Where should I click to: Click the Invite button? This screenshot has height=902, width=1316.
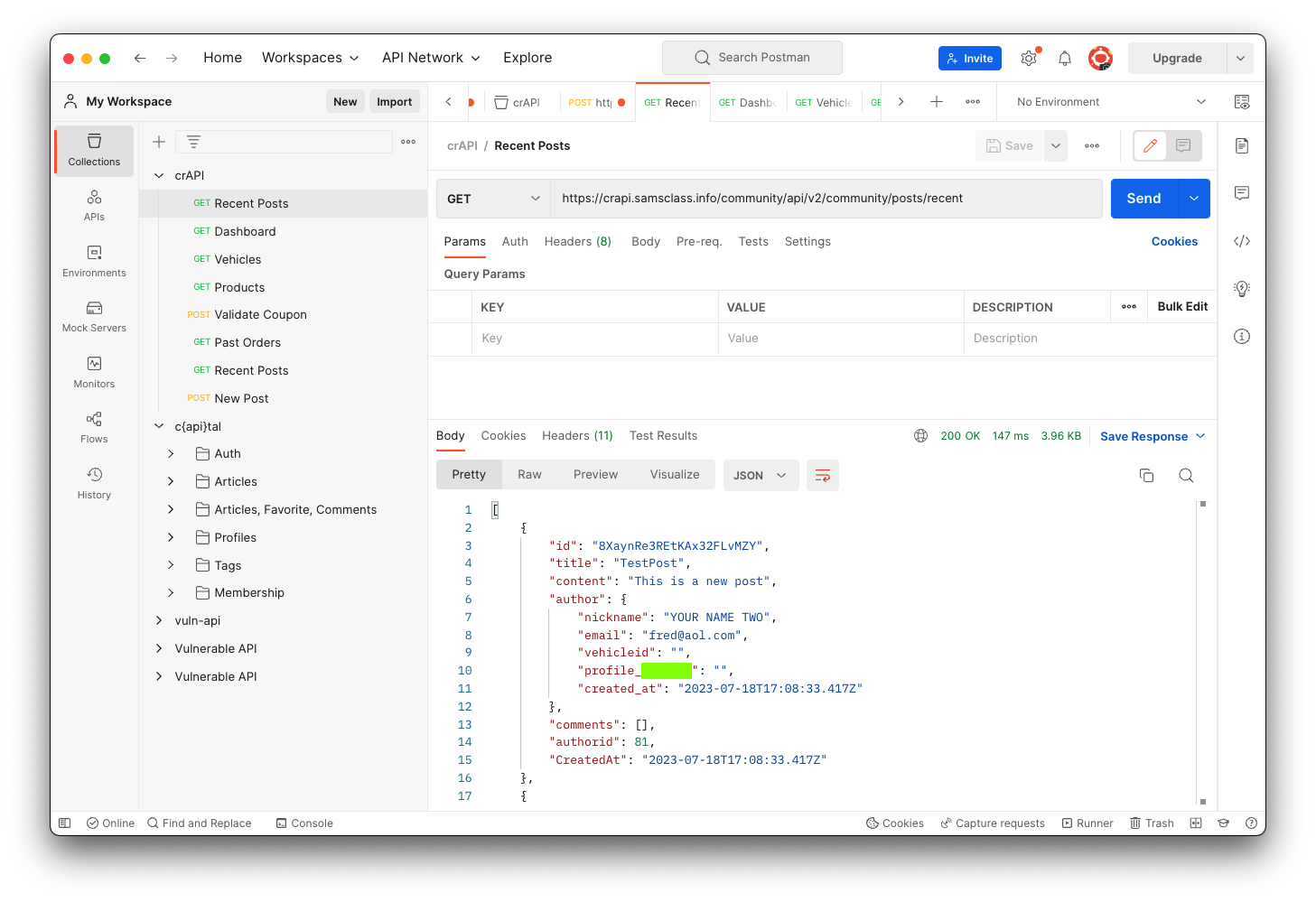(x=970, y=58)
